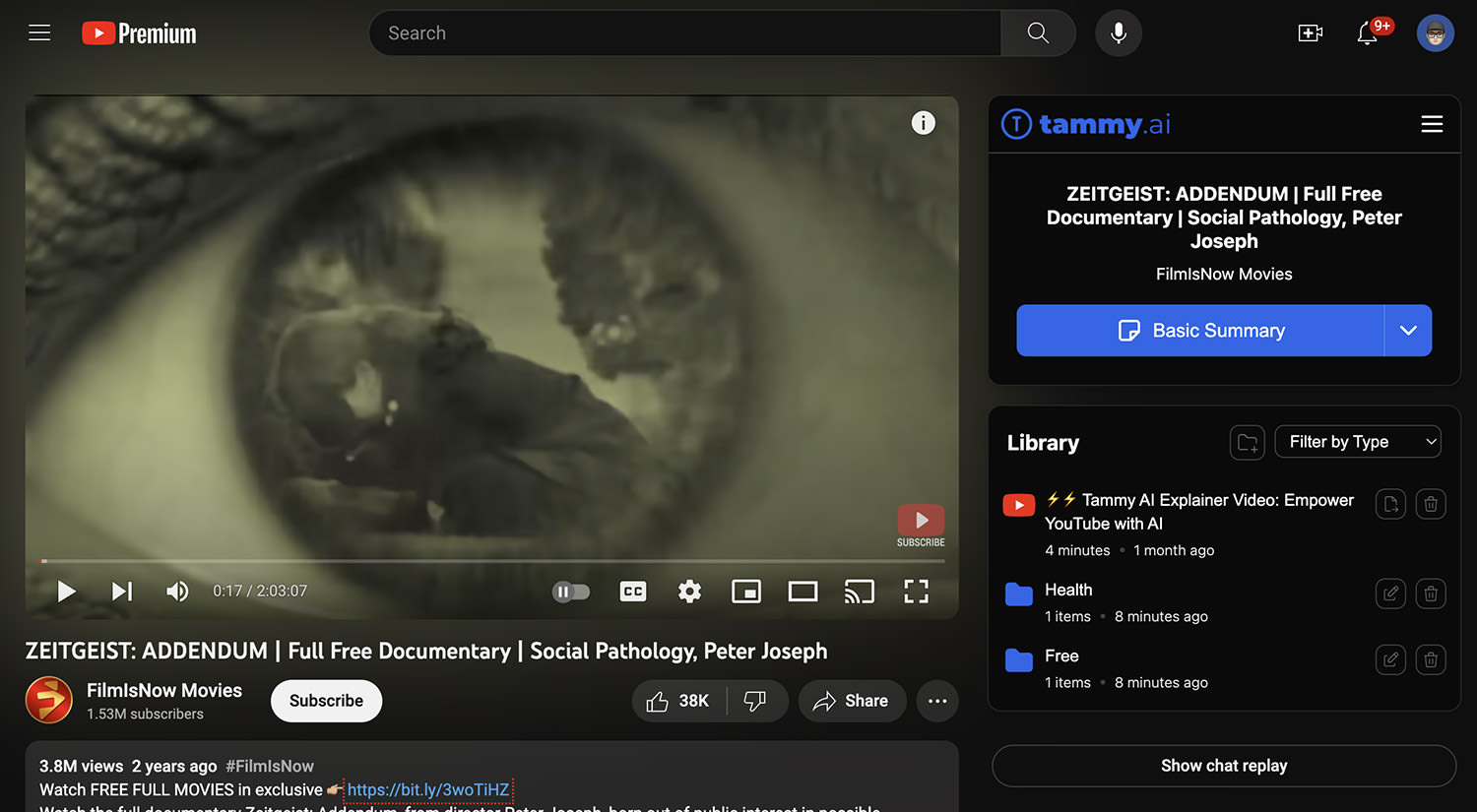
Task: Click the 3.8M views description text
Action: point(82,766)
